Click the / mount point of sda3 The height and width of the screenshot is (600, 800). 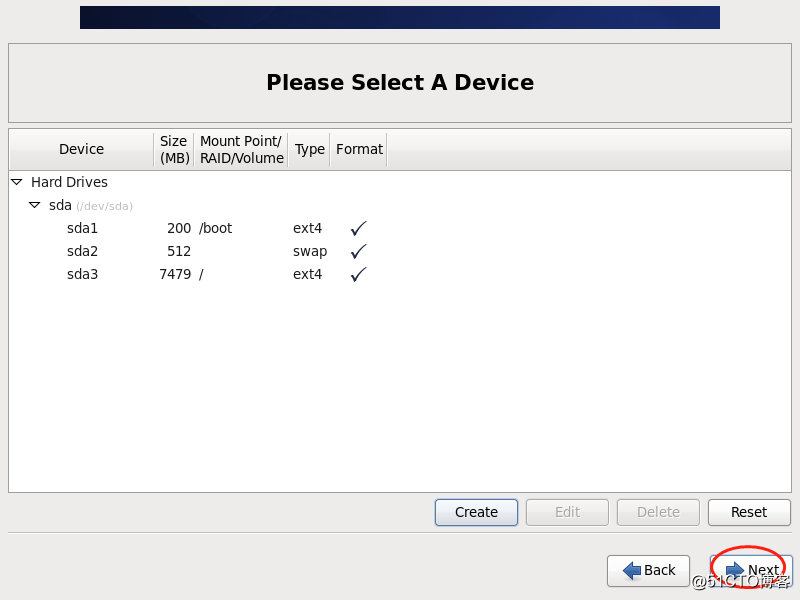[x=201, y=274]
